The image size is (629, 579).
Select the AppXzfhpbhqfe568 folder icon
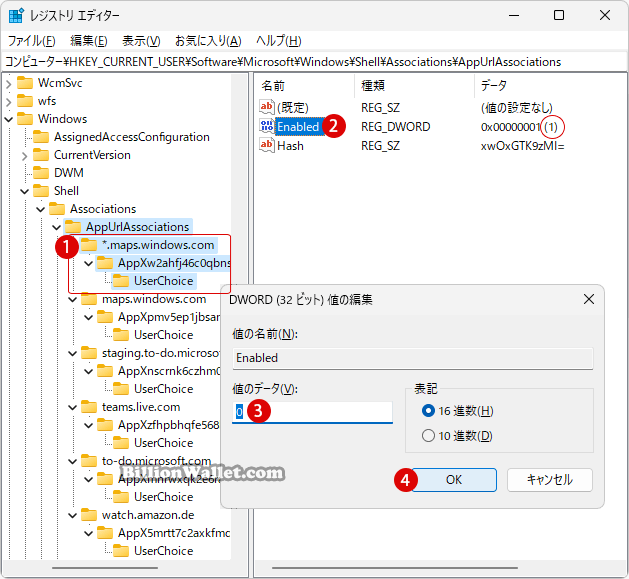pos(105,425)
